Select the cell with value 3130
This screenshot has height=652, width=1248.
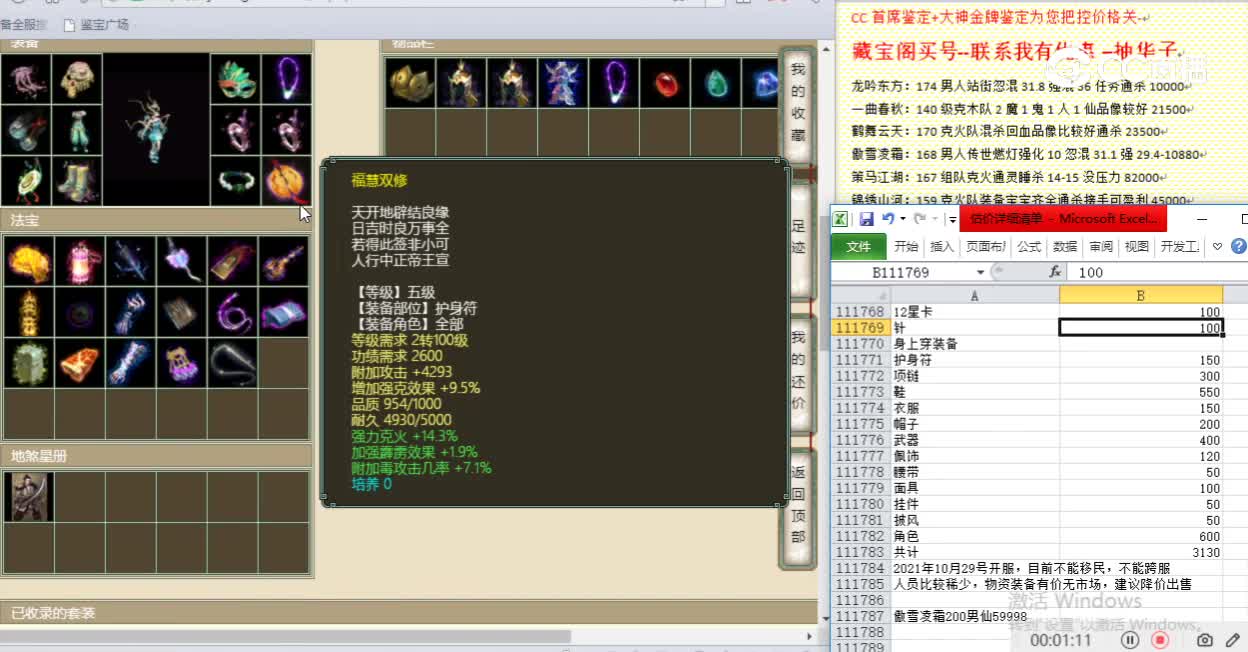[1141, 552]
